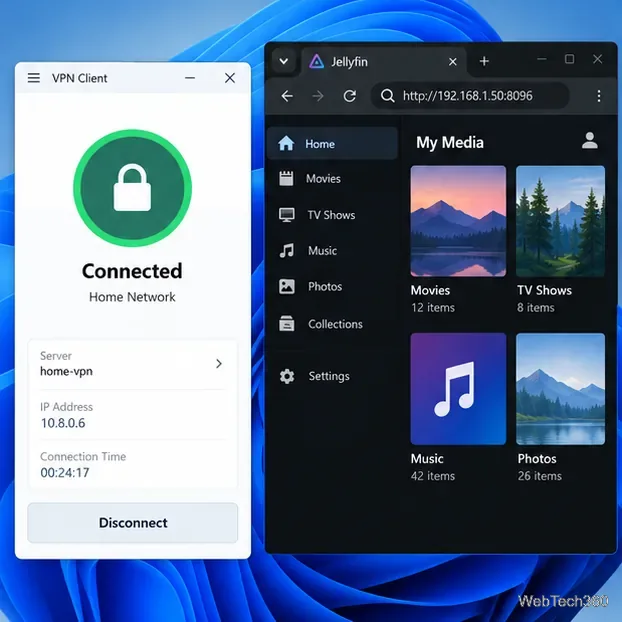Open the Photos library thumbnail
This screenshot has height=622, width=622.
(561, 389)
